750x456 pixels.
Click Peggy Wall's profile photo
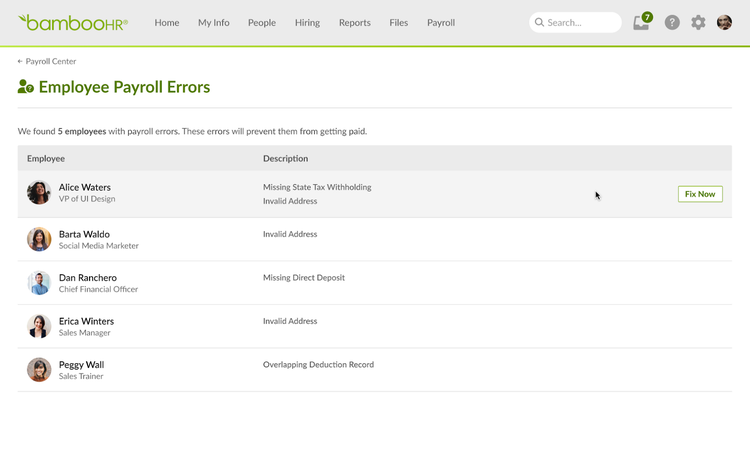pyautogui.click(x=39, y=370)
